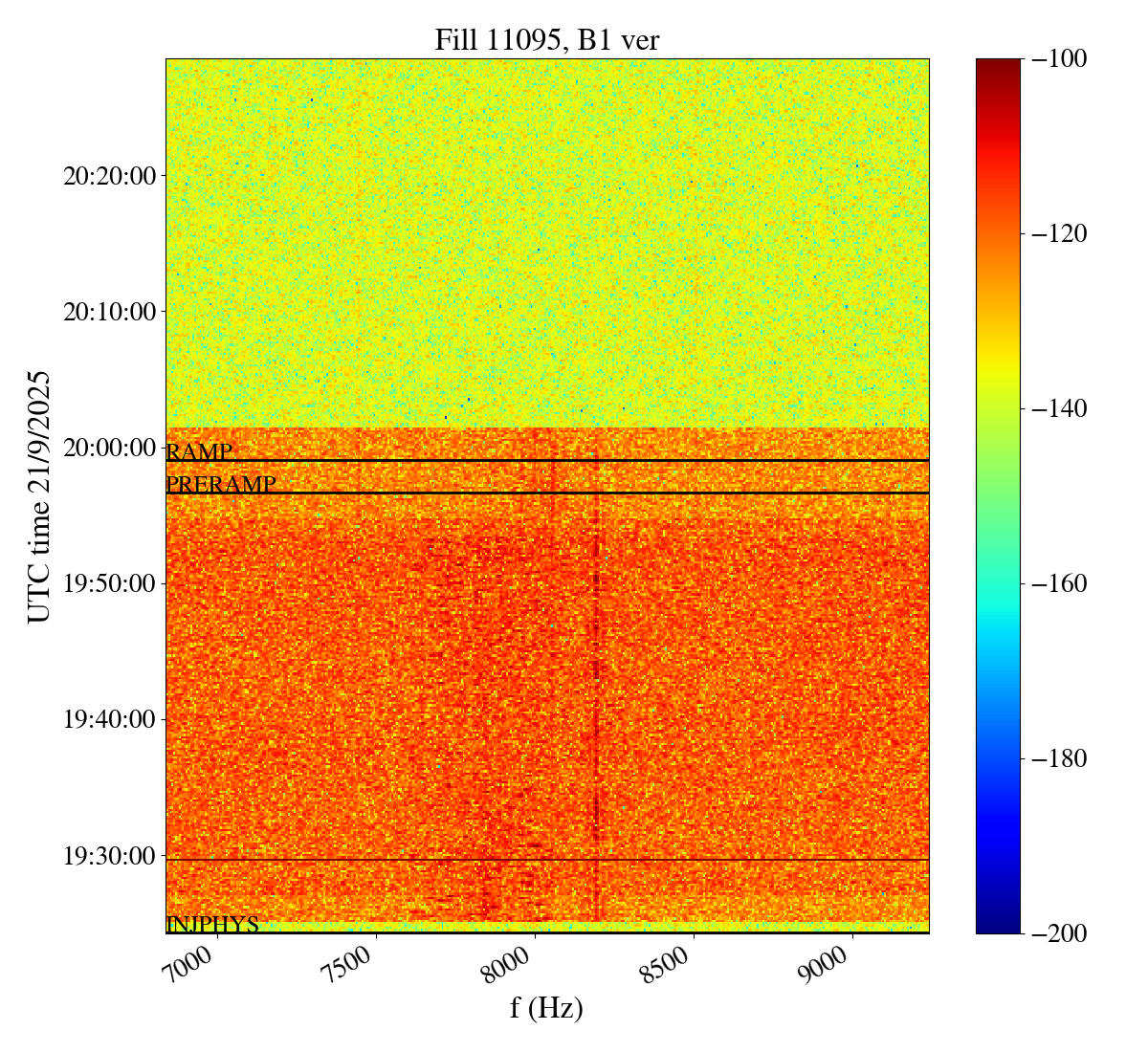Click the −160 colorbar tick label
Screen dimensions: 1148x1052
1055,583
